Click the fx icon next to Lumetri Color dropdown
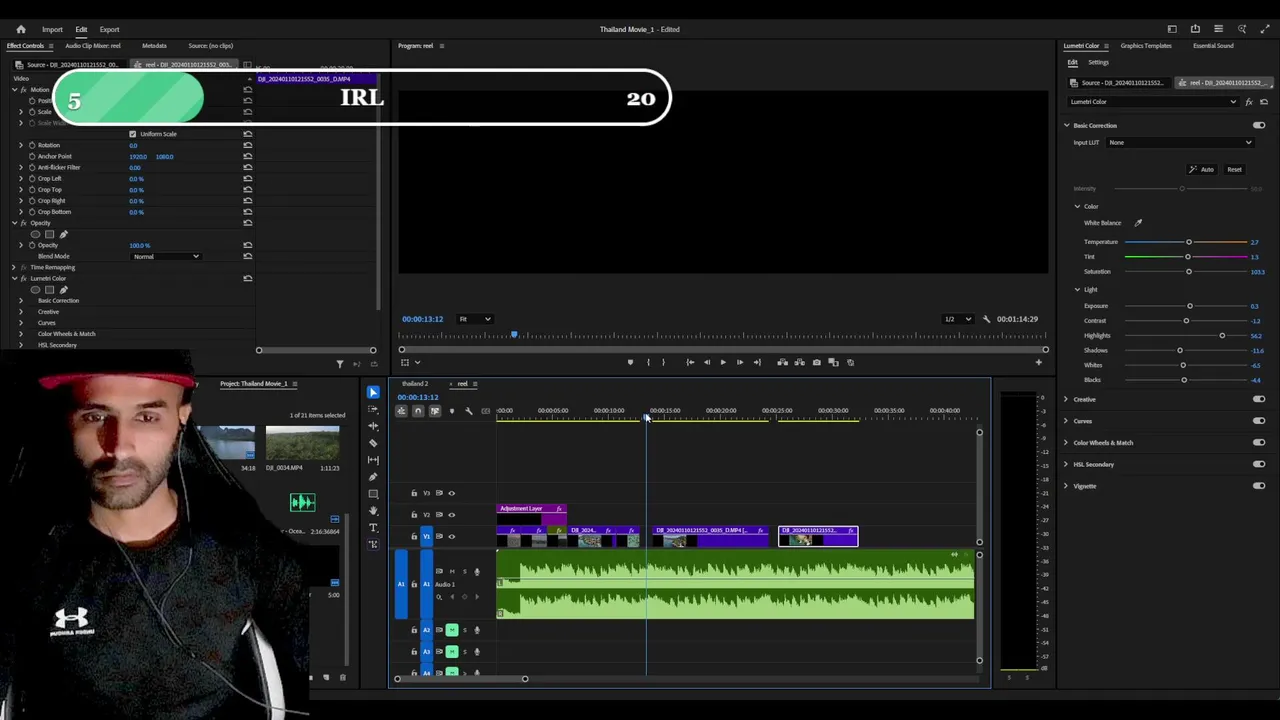 pyautogui.click(x=1249, y=102)
